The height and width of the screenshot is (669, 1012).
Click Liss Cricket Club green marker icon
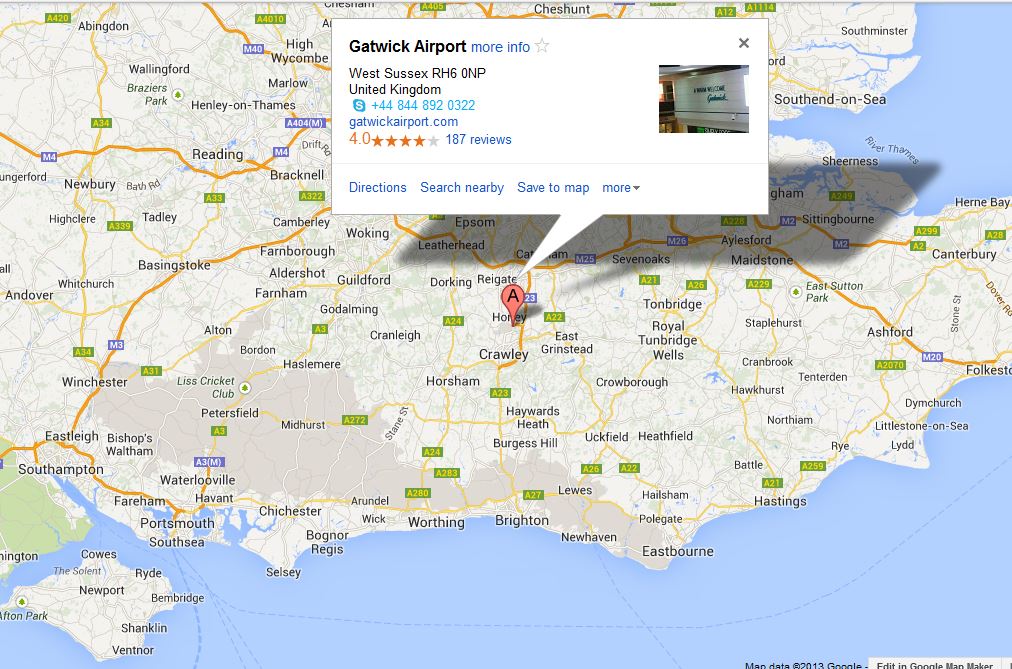click(x=245, y=388)
